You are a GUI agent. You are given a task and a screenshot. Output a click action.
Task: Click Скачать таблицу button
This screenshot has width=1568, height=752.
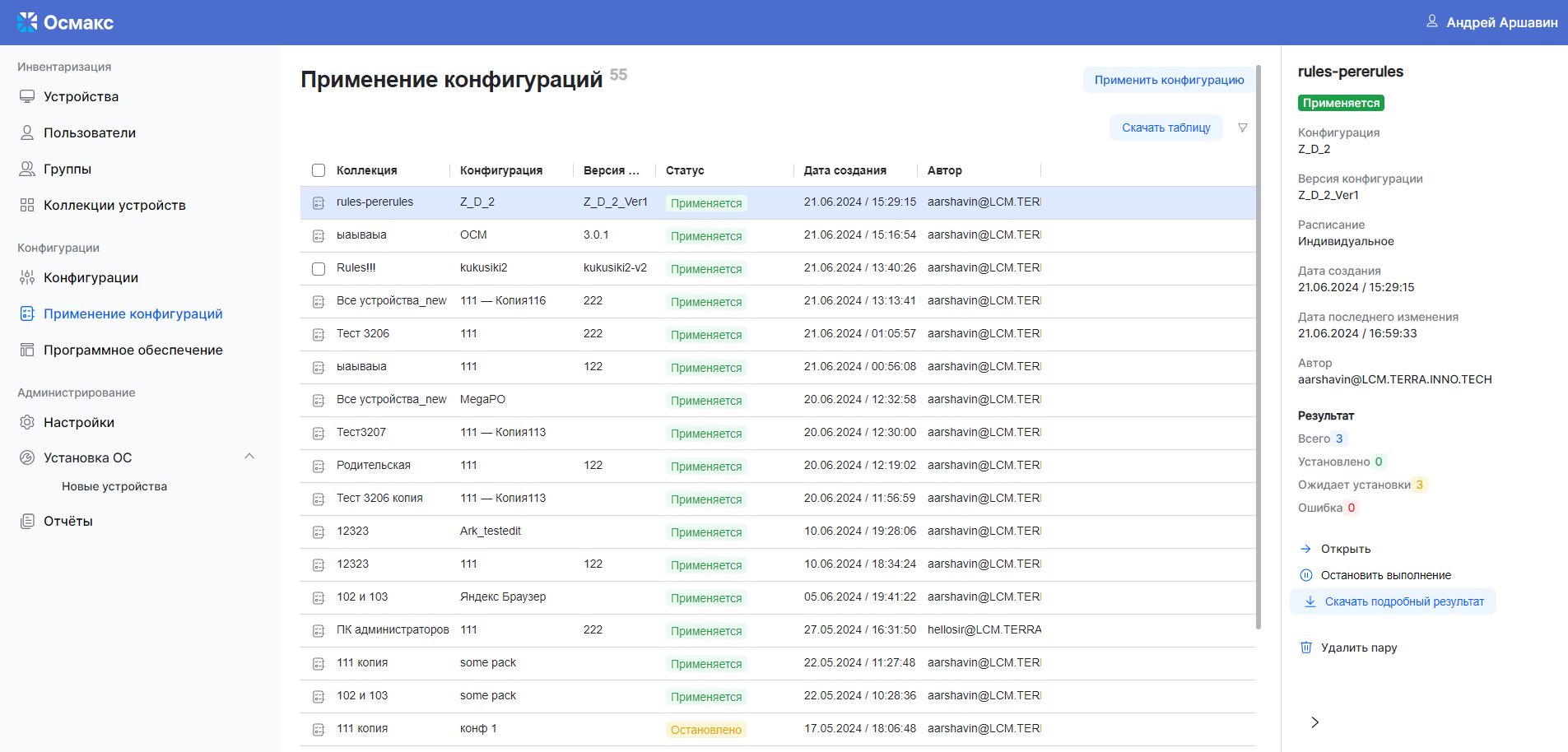[1166, 128]
